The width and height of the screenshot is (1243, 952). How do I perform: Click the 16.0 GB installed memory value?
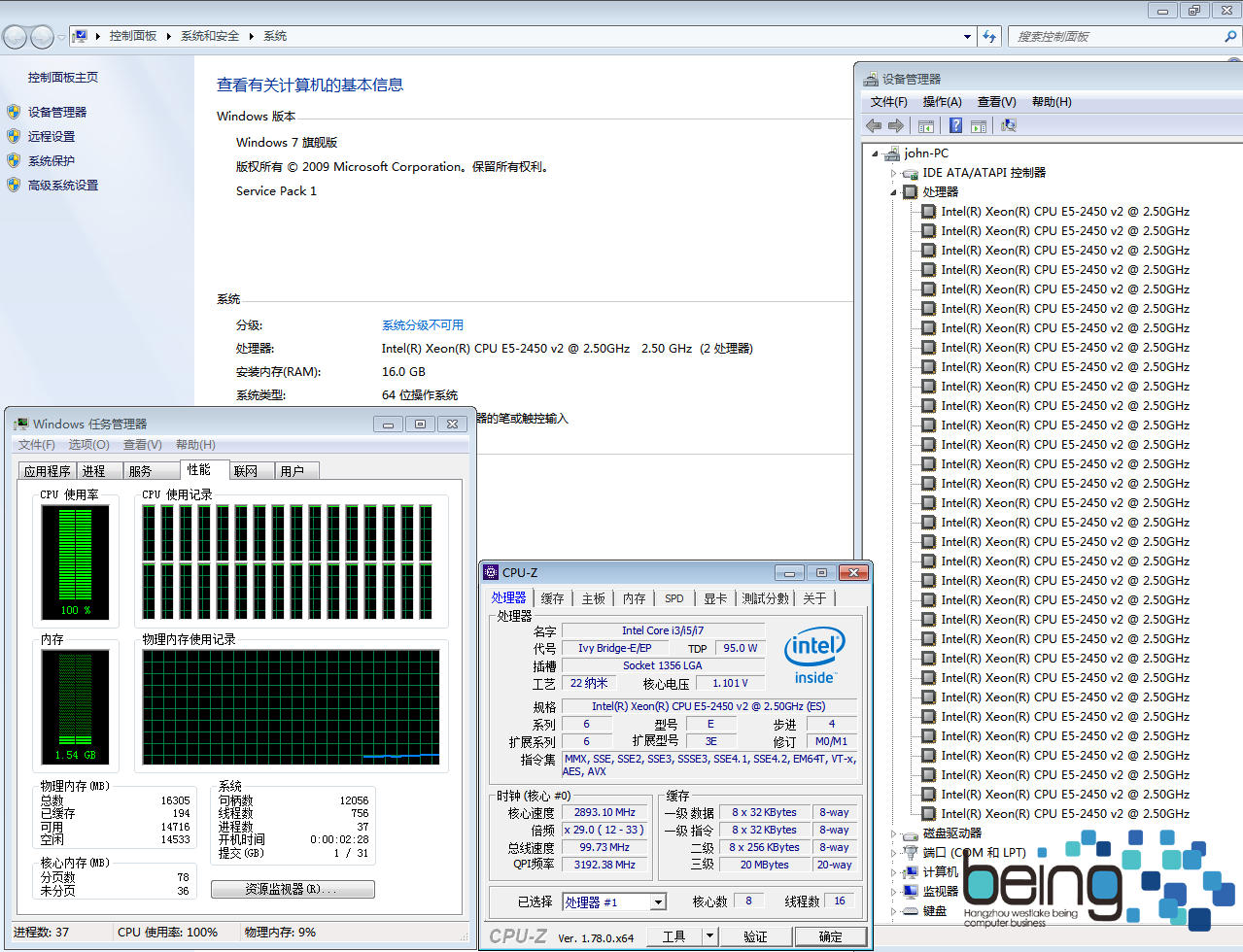[403, 372]
